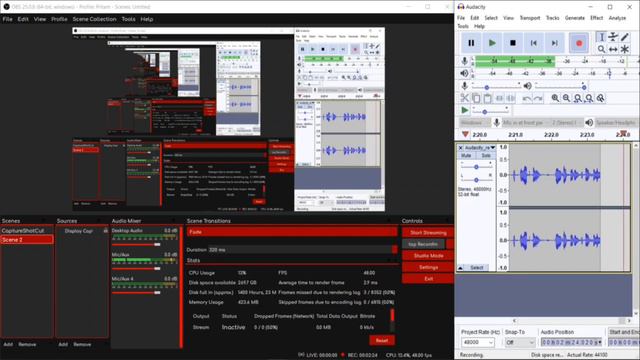
Task: Click the Silence audio icon in Audacity
Action: 511,98
